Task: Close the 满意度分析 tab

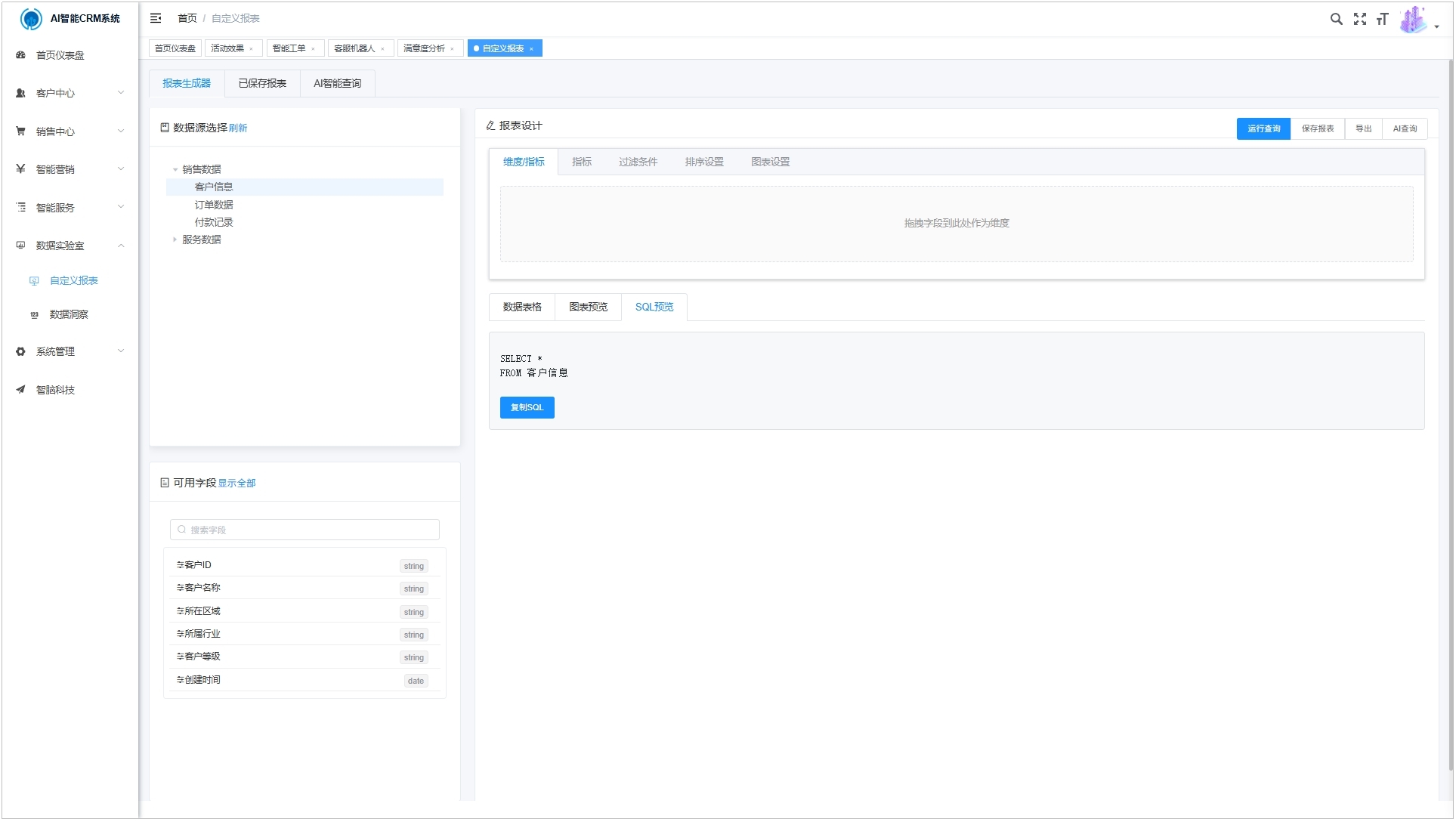Action: (452, 49)
